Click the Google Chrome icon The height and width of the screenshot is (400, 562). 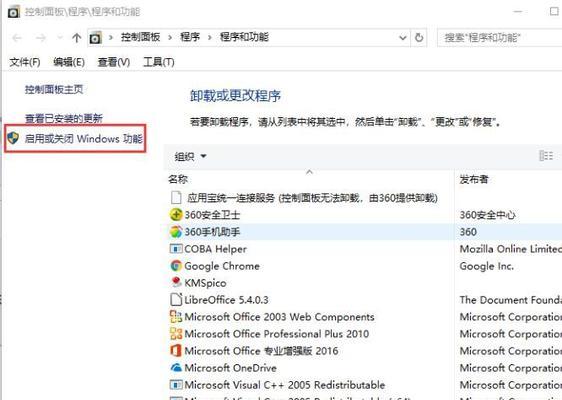coord(176,266)
